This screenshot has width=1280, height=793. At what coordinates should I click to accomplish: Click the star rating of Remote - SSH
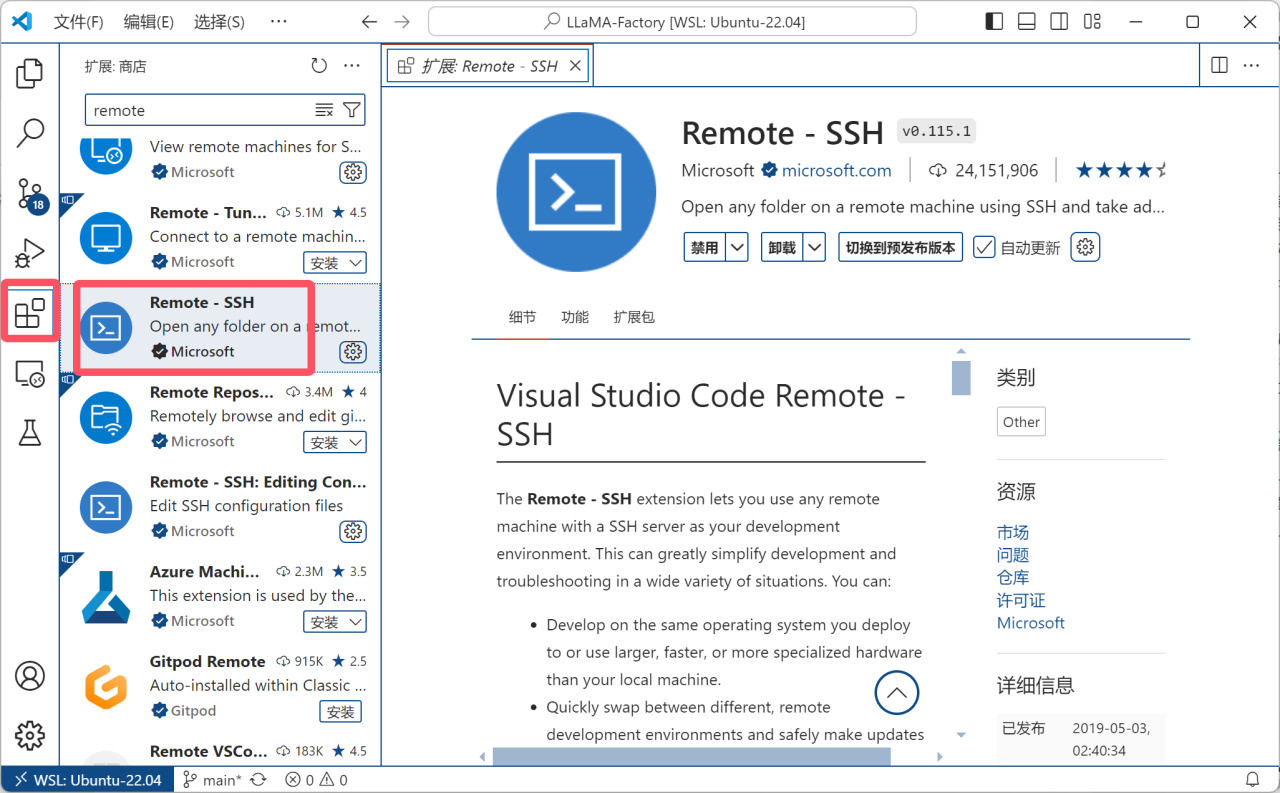pyautogui.click(x=1121, y=171)
